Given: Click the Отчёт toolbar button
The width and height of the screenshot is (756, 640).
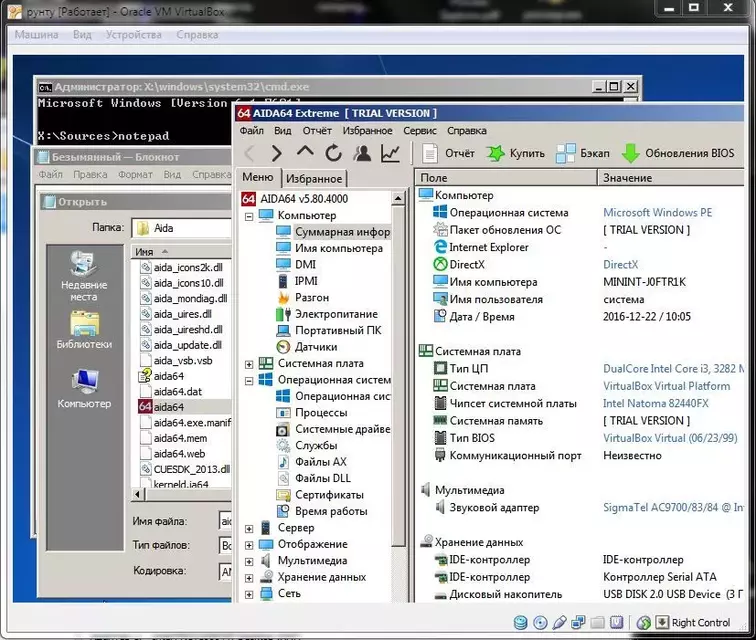Looking at the screenshot, I should [x=448, y=153].
